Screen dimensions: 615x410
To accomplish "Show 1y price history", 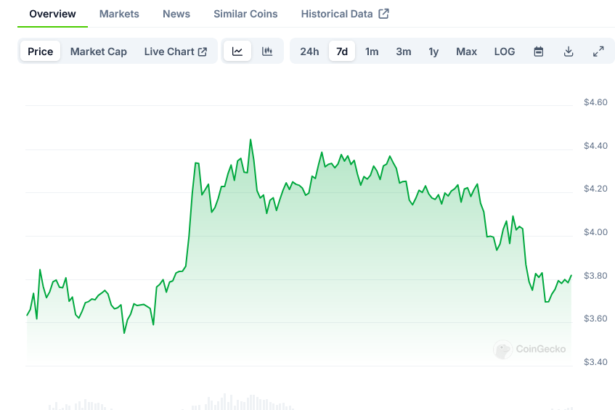I will tap(433, 51).
